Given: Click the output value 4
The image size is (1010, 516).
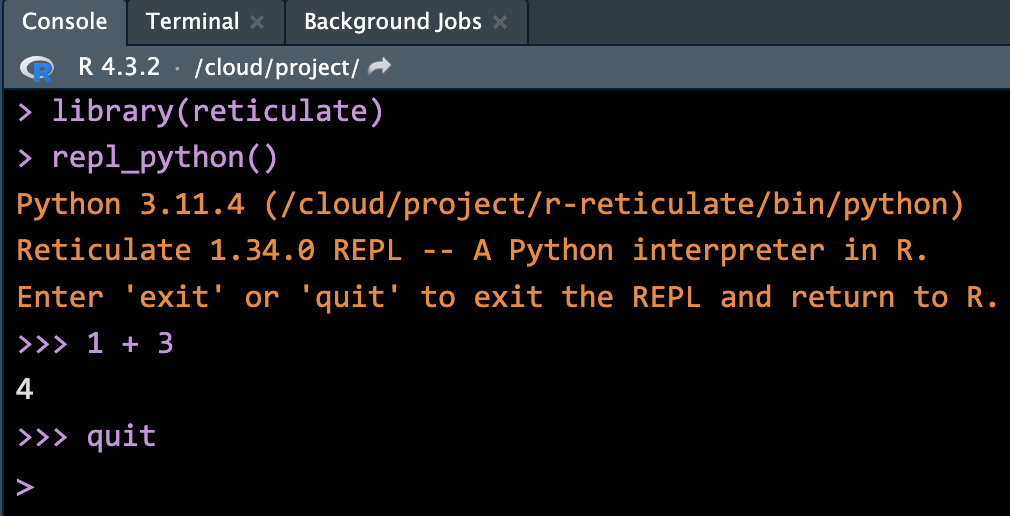Looking at the screenshot, I should point(25,390).
